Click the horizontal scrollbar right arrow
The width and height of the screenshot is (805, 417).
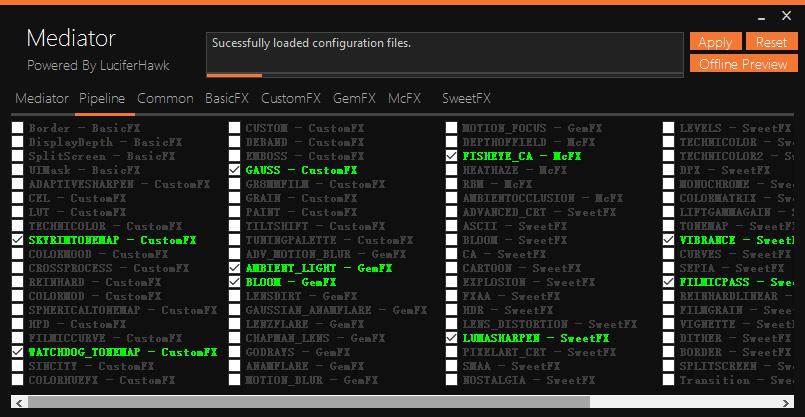click(x=786, y=402)
